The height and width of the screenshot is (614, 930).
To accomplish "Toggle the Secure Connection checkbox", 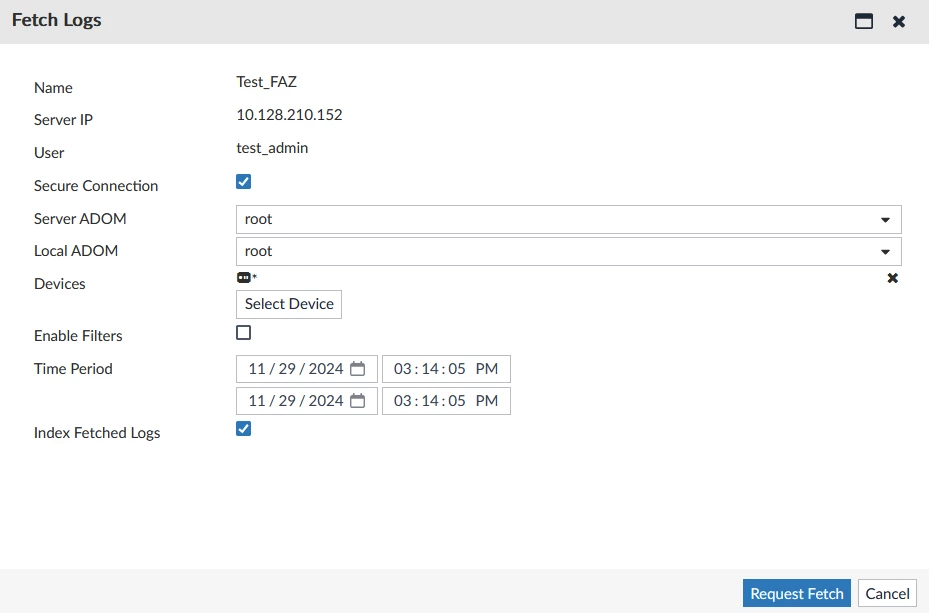I will click(x=243, y=182).
